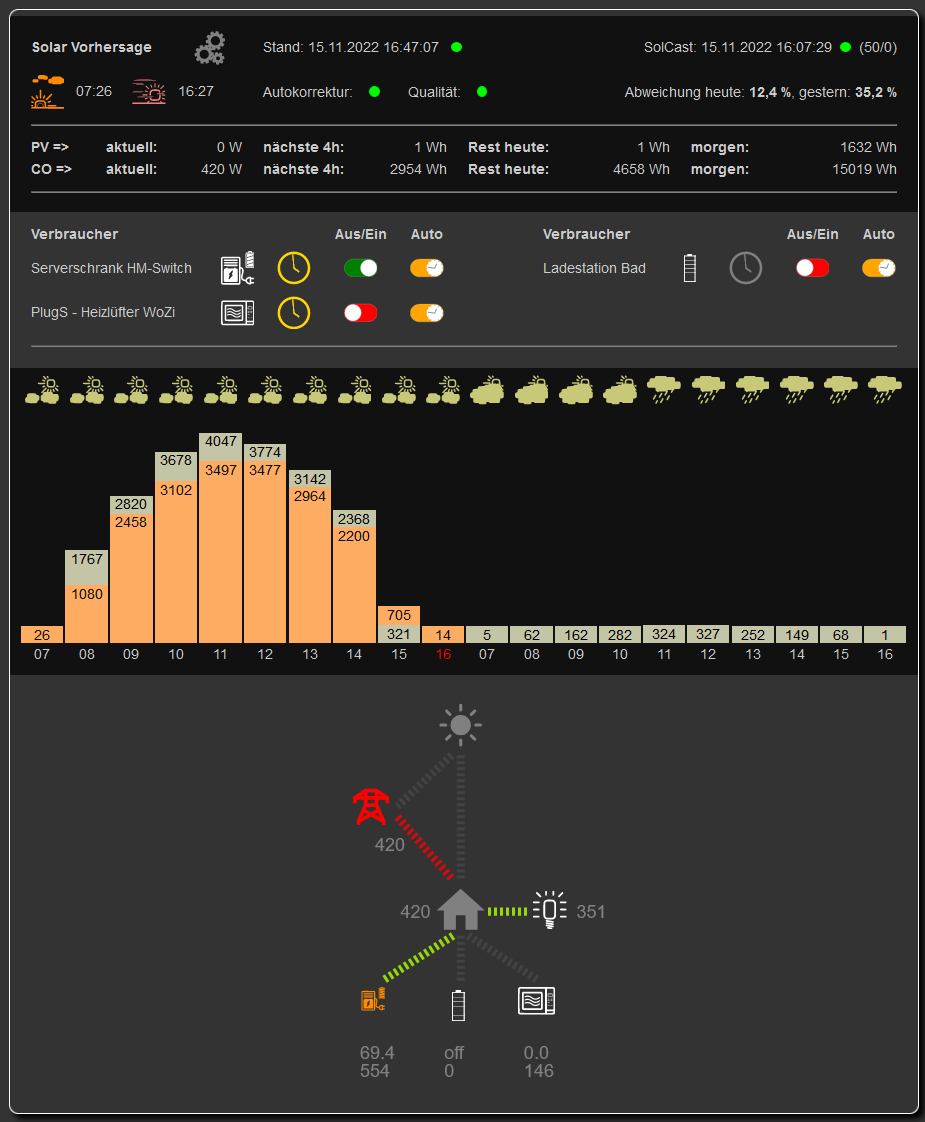
Task: Click the red power grid pylon icon
Action: (x=371, y=807)
